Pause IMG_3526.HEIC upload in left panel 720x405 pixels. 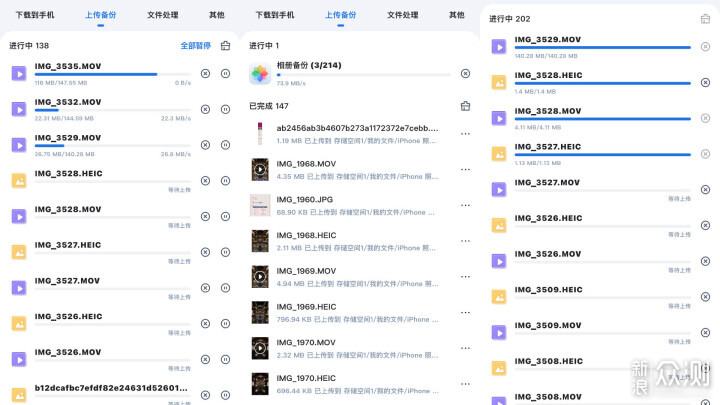(x=225, y=324)
